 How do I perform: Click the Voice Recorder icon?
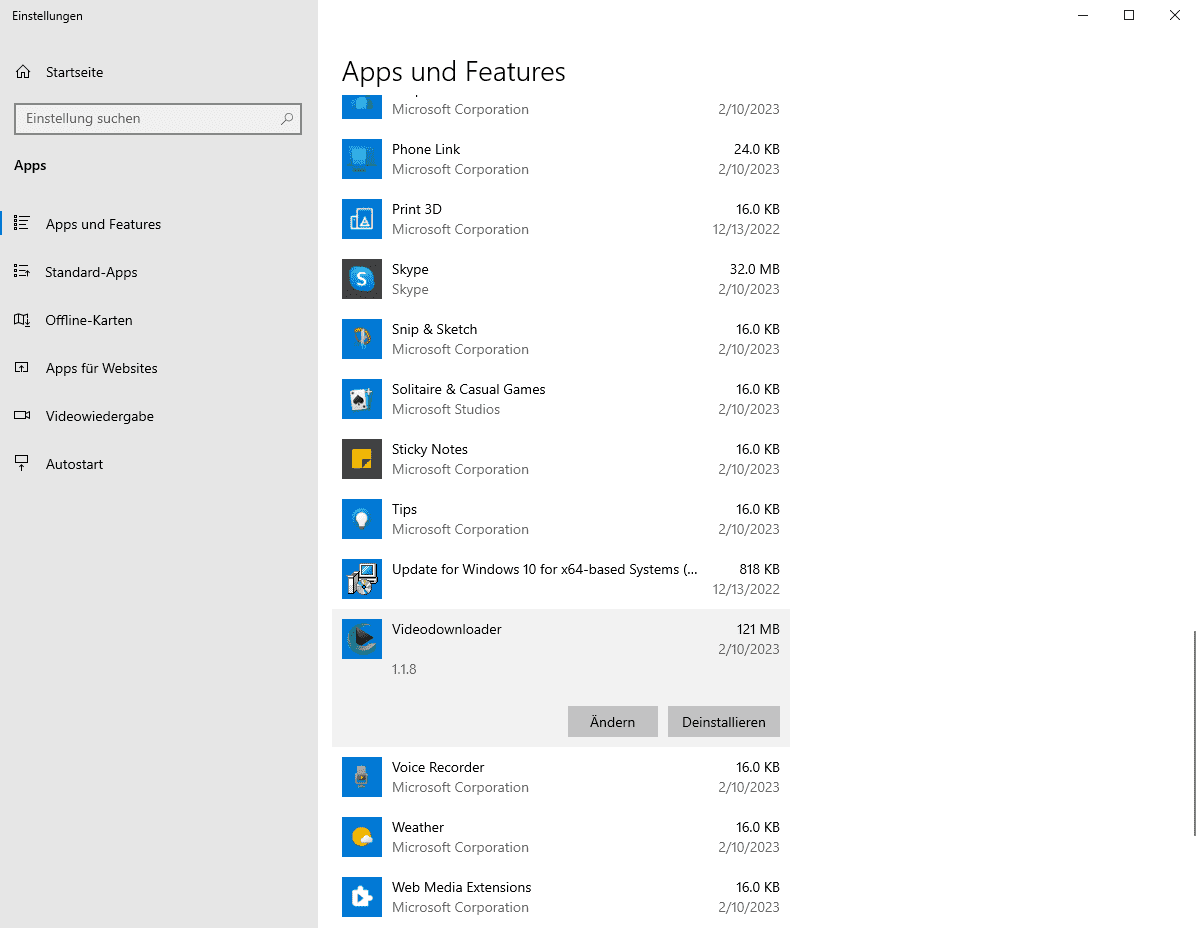pyautogui.click(x=361, y=777)
